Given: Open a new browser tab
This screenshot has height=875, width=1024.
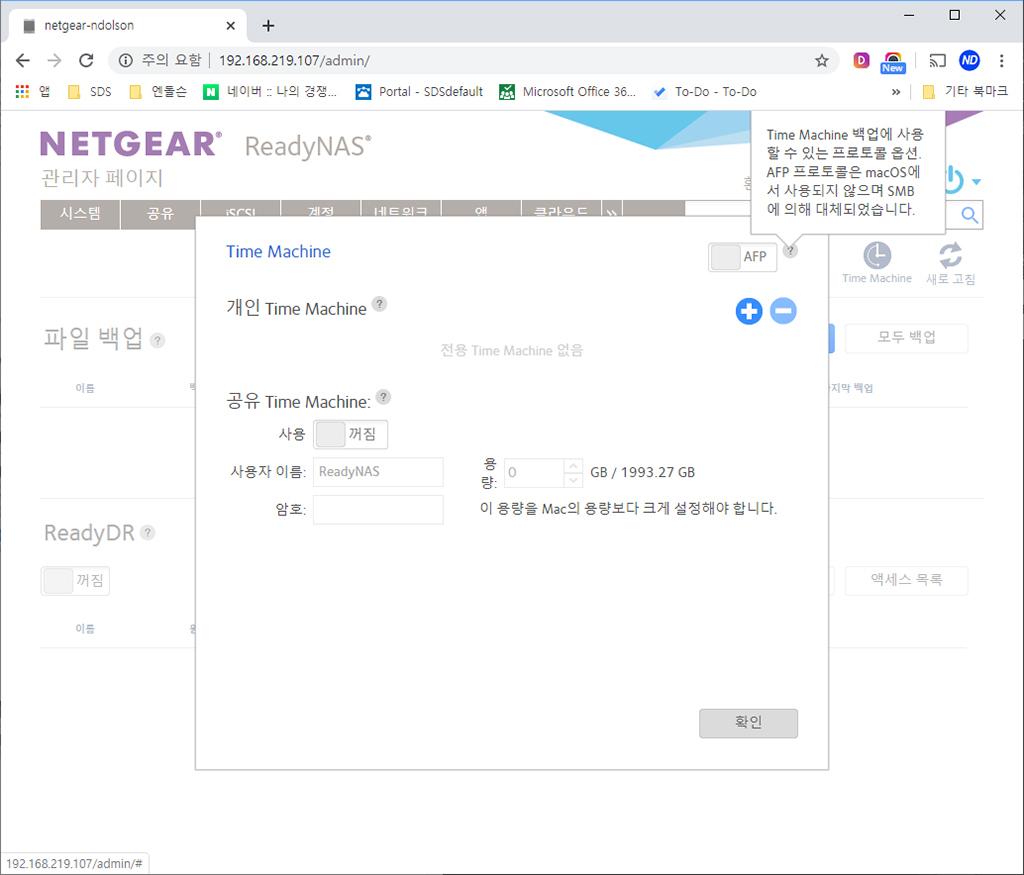Looking at the screenshot, I should pos(268,25).
